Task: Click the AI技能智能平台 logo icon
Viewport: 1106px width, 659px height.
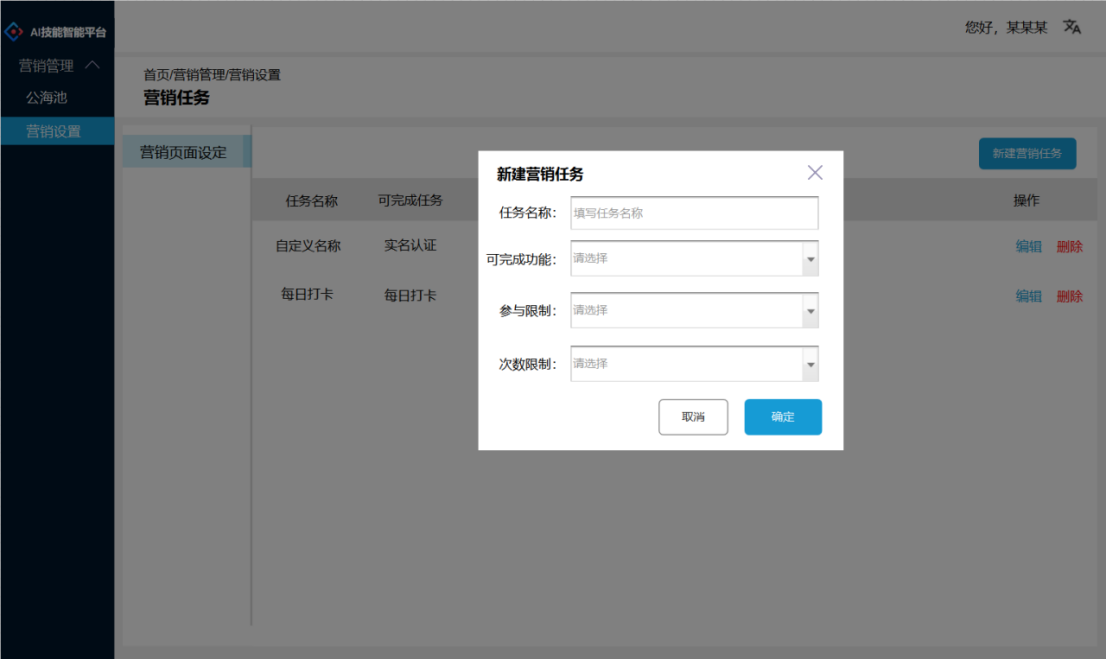Action: 13,29
